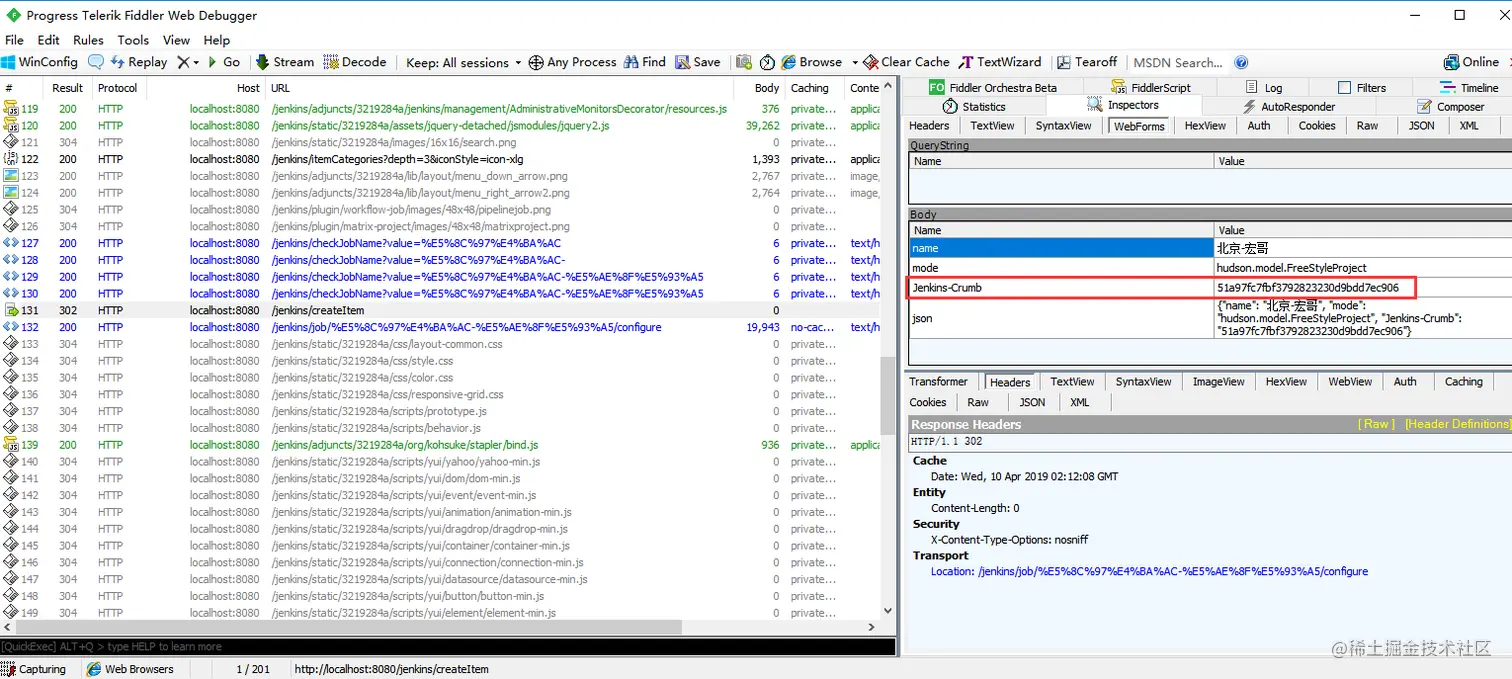The height and width of the screenshot is (679, 1512).
Task: Click the comment speech-bubble icon
Action: (96, 62)
